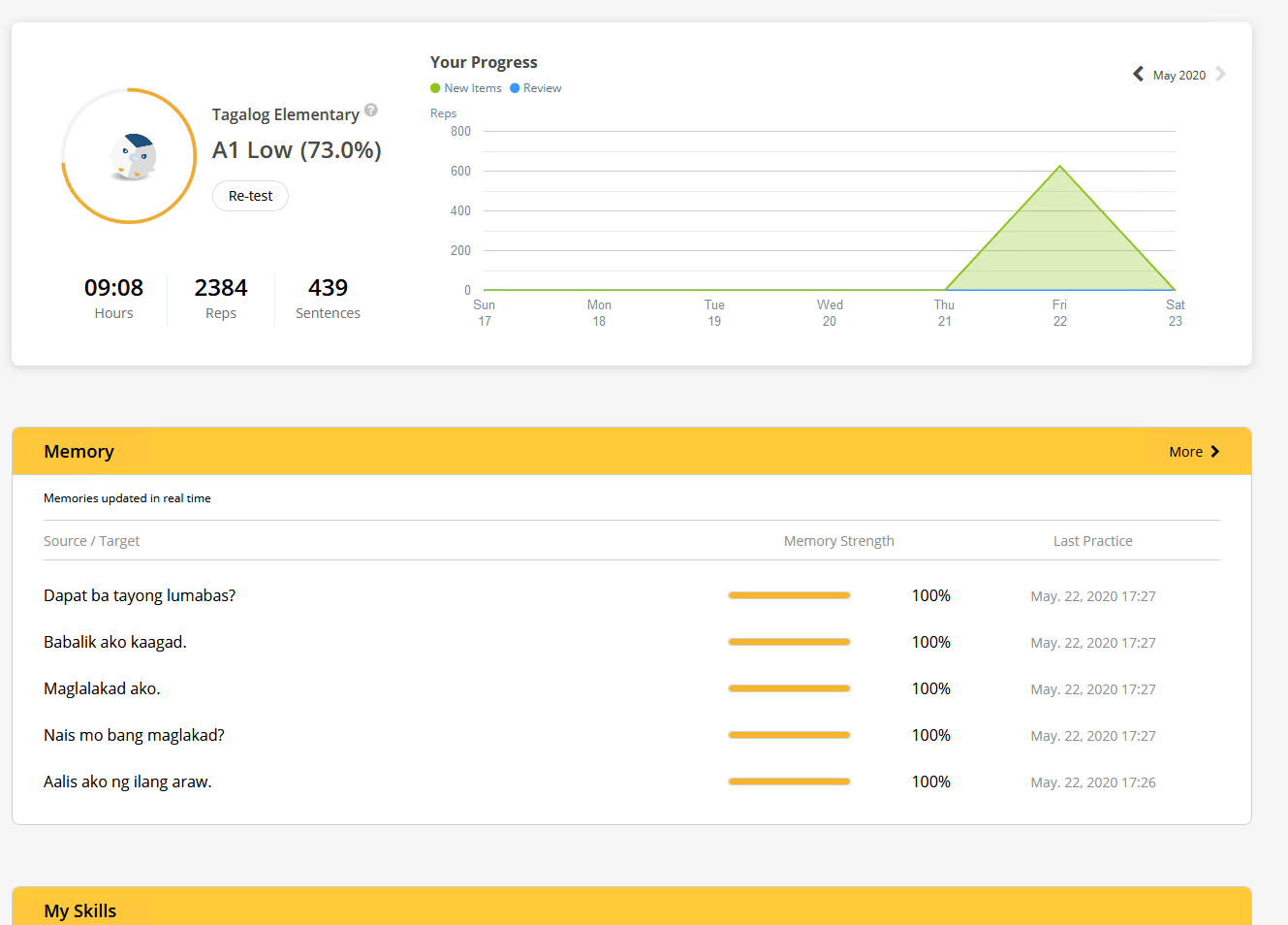The height and width of the screenshot is (925, 1288).
Task: Select sentence 'Dapat ba tayong lumabas?'
Action: point(140,595)
